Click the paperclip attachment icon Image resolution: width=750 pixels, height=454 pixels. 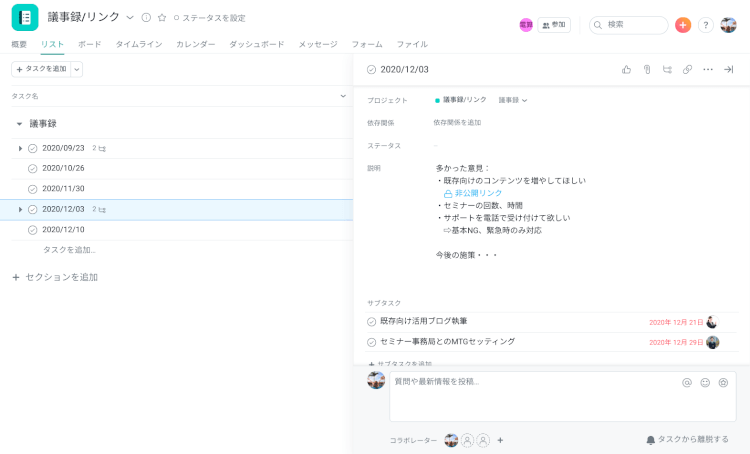point(647,69)
